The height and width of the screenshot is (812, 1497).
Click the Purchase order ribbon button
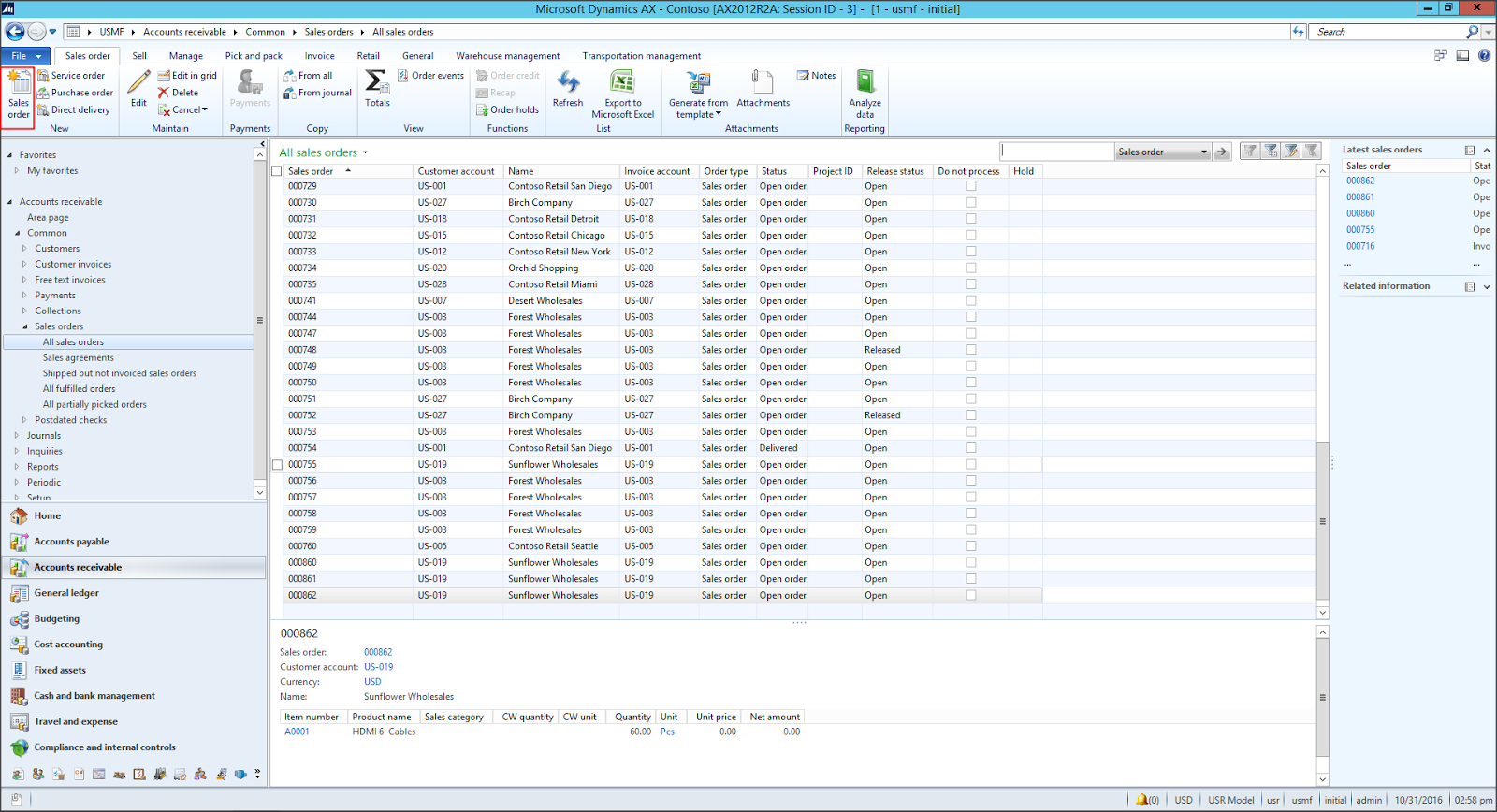75,93
